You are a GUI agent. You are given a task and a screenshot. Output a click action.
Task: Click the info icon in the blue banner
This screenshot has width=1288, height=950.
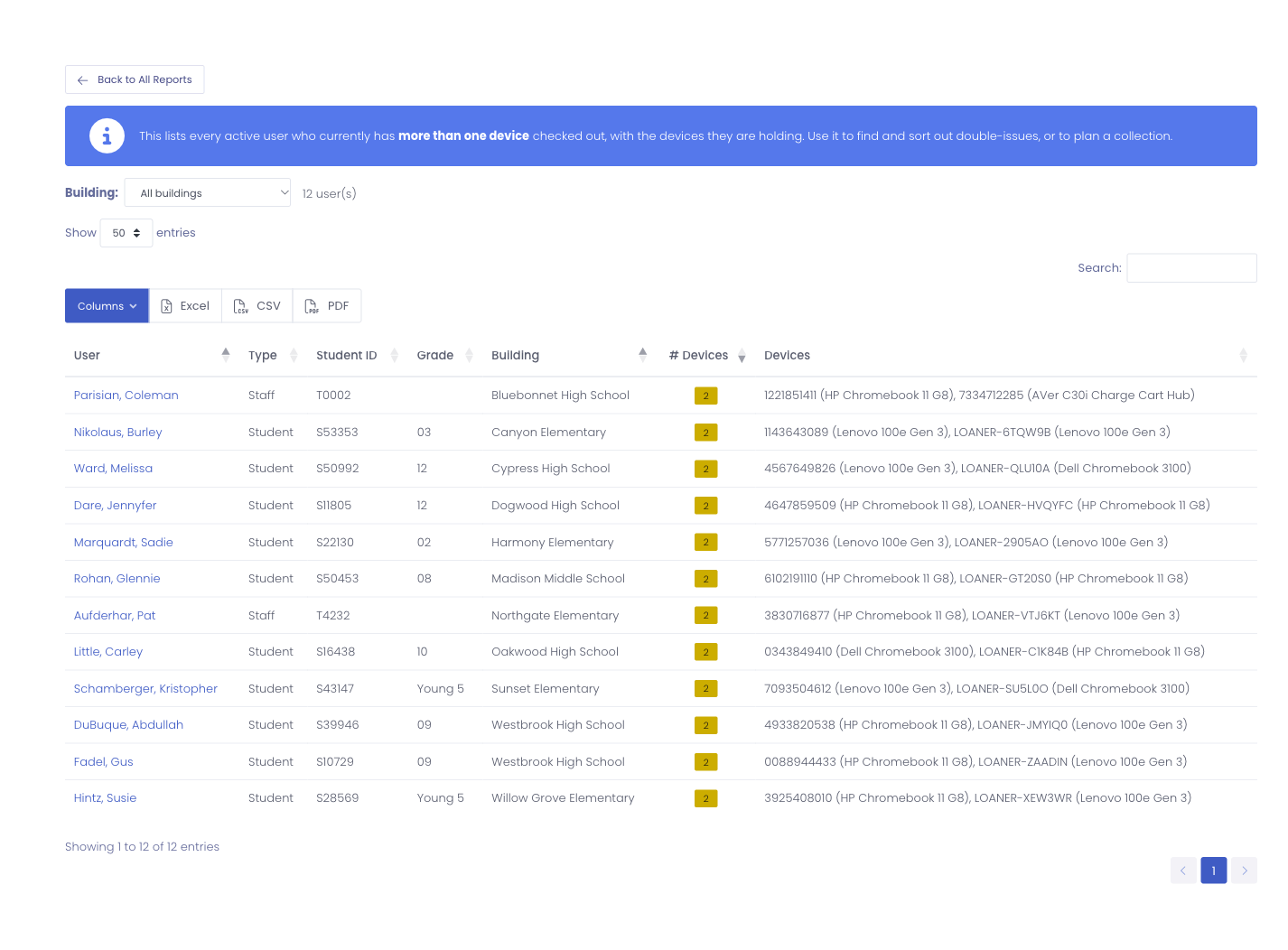(x=107, y=136)
